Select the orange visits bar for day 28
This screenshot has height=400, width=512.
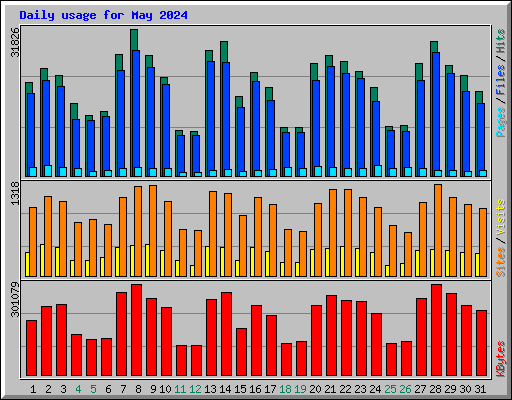pos(438,230)
